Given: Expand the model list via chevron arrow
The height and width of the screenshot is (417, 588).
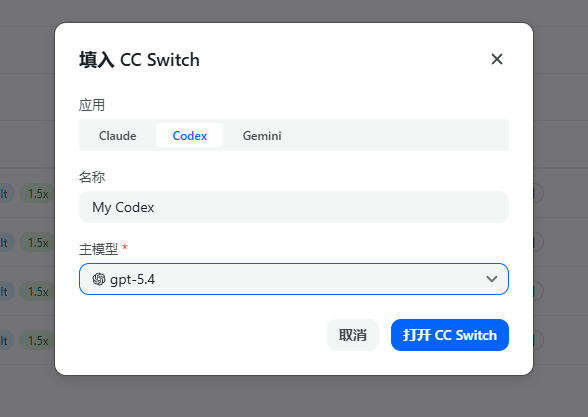Looking at the screenshot, I should tap(492, 279).
